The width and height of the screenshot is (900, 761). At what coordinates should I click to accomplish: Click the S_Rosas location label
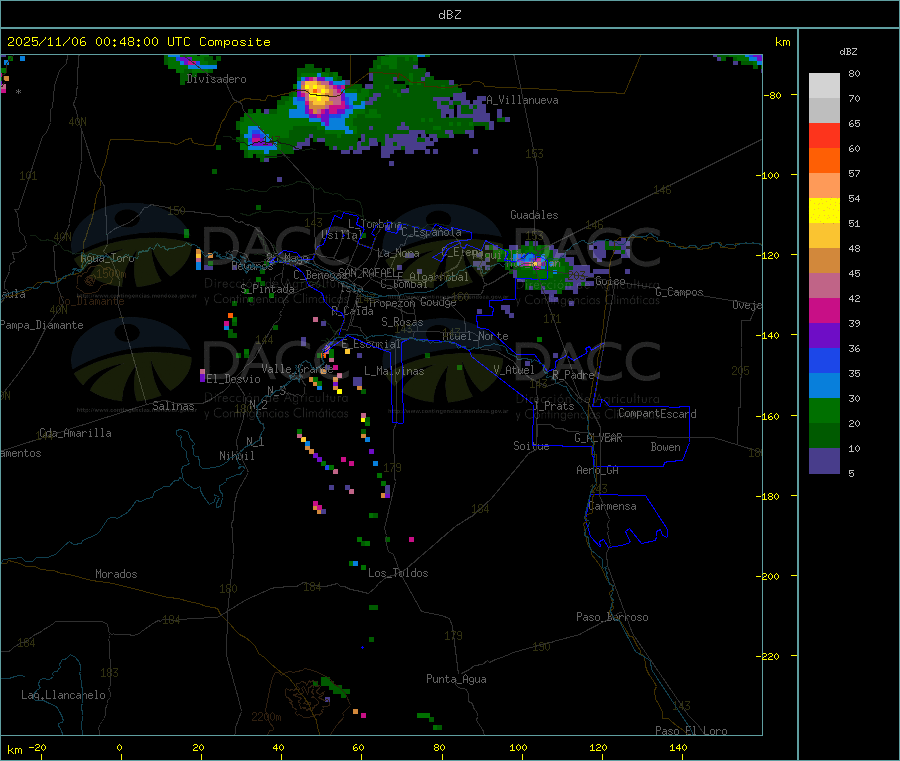(402, 322)
